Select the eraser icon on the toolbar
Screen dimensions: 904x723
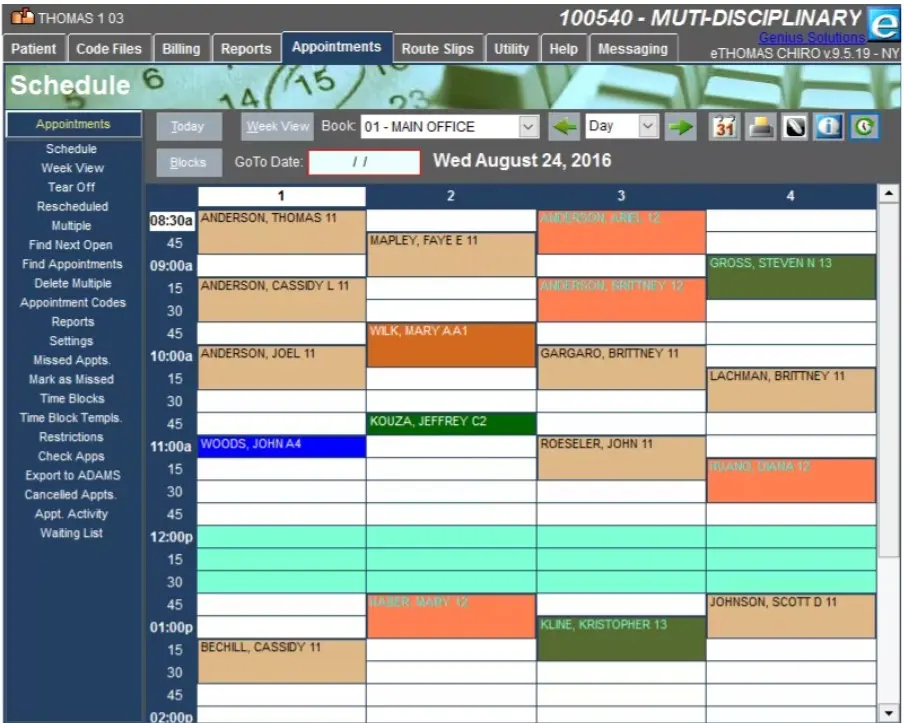pyautogui.click(x=795, y=128)
